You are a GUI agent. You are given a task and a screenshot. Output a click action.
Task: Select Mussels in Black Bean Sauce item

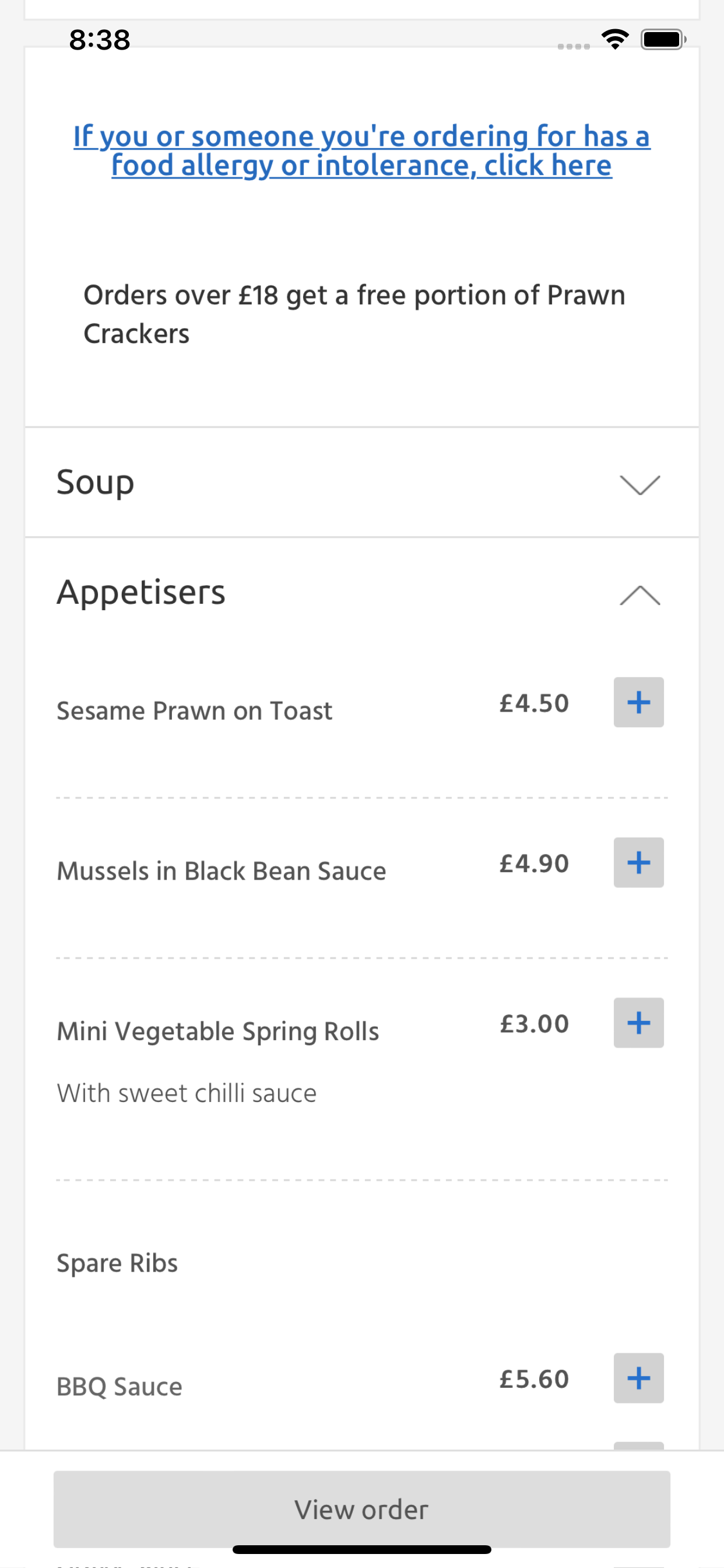pos(221,870)
